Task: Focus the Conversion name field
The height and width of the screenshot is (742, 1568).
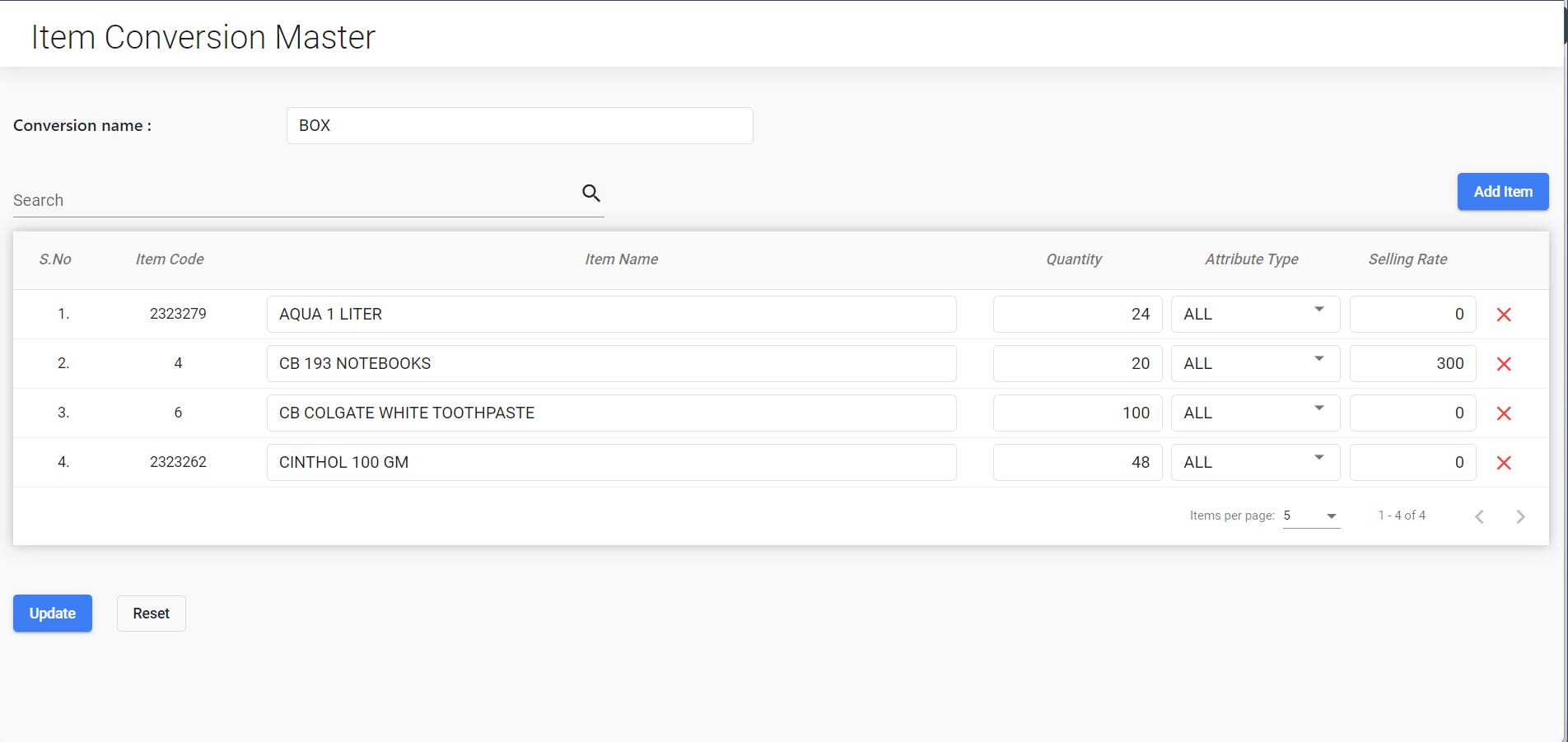Action: (x=520, y=125)
